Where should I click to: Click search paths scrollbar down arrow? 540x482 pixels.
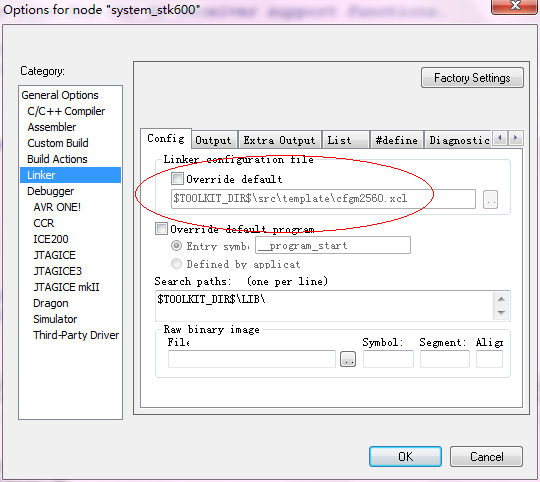[x=501, y=313]
